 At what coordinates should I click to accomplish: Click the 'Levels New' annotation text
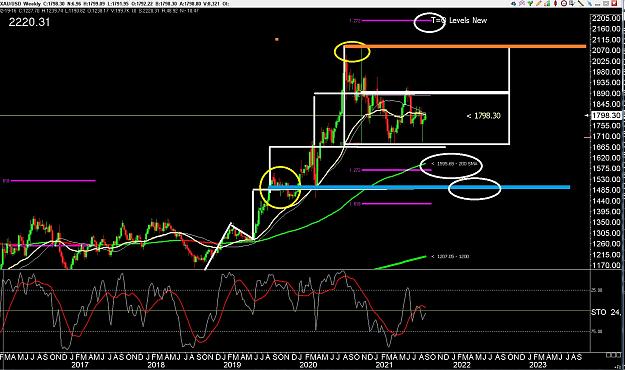468,20
